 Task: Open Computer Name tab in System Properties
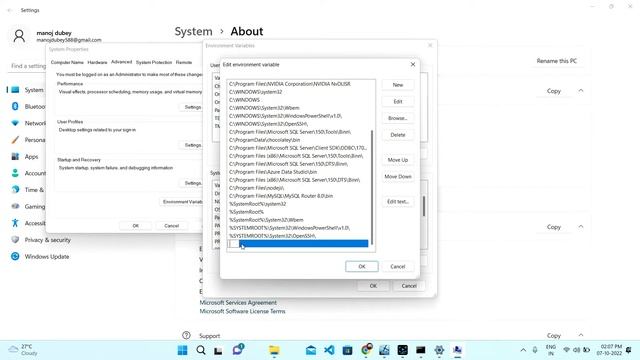pos(67,62)
